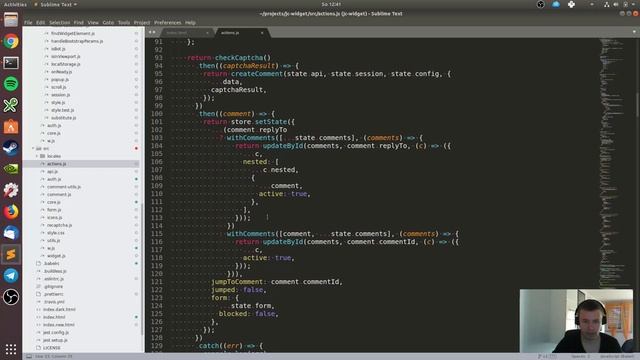Open Thunderbird mail from the dock
The image size is (640, 360).
coord(11,233)
